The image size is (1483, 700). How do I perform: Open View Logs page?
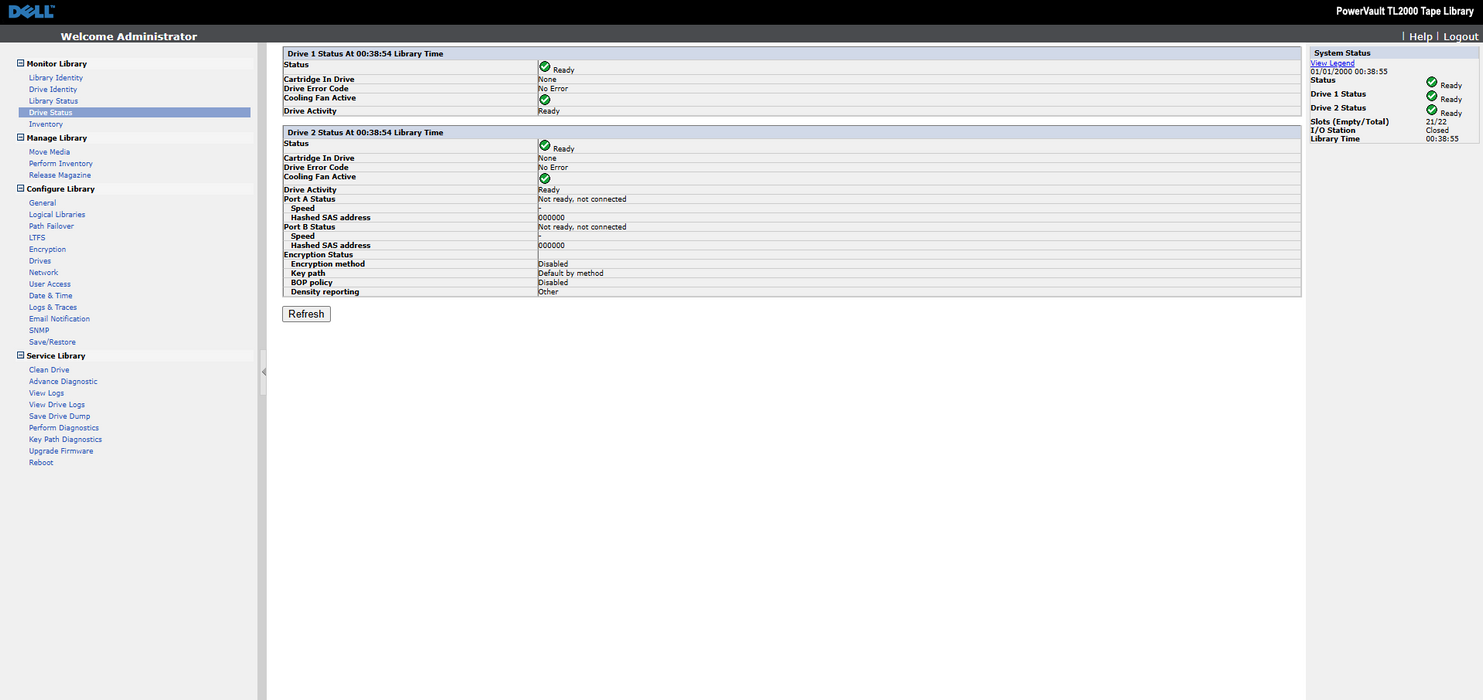[x=46, y=393]
